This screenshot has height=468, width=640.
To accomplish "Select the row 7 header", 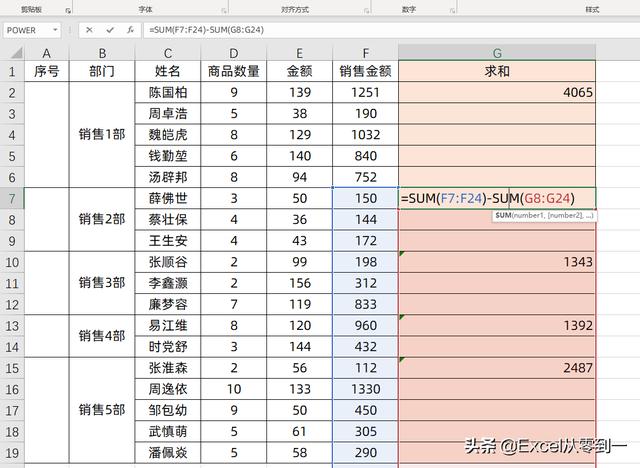I will click(x=11, y=198).
